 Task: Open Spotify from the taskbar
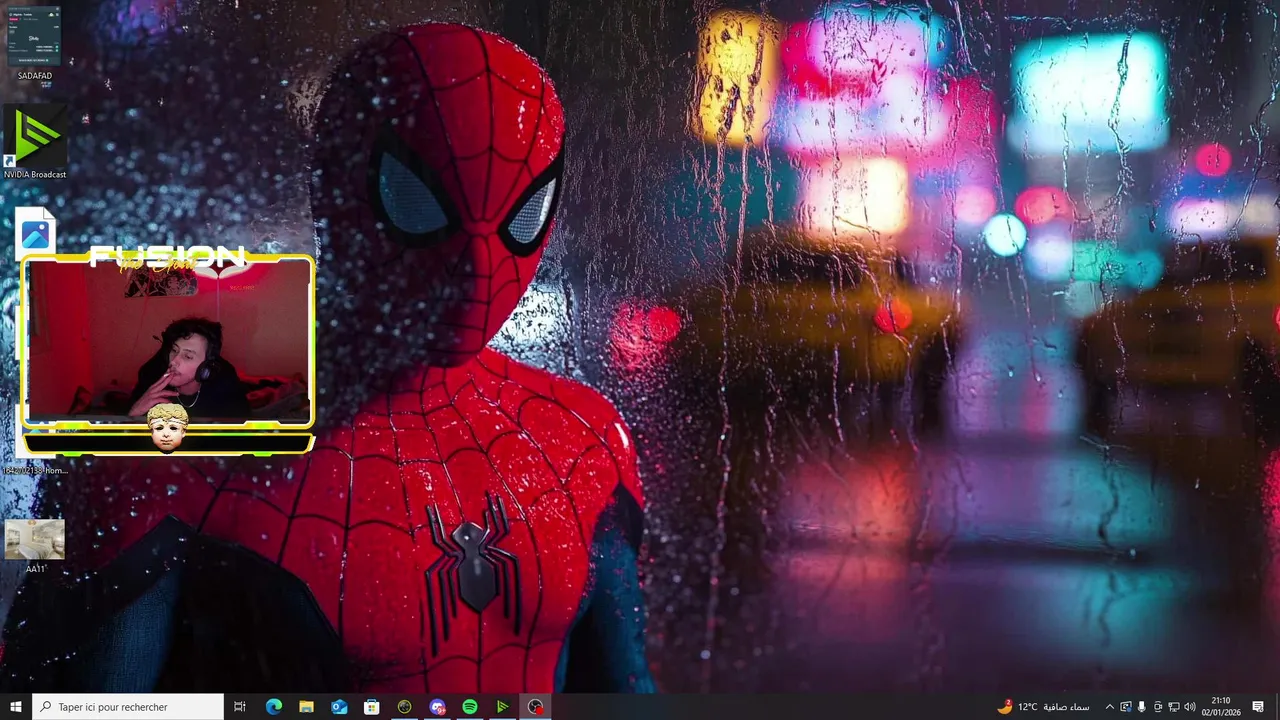[x=470, y=707]
